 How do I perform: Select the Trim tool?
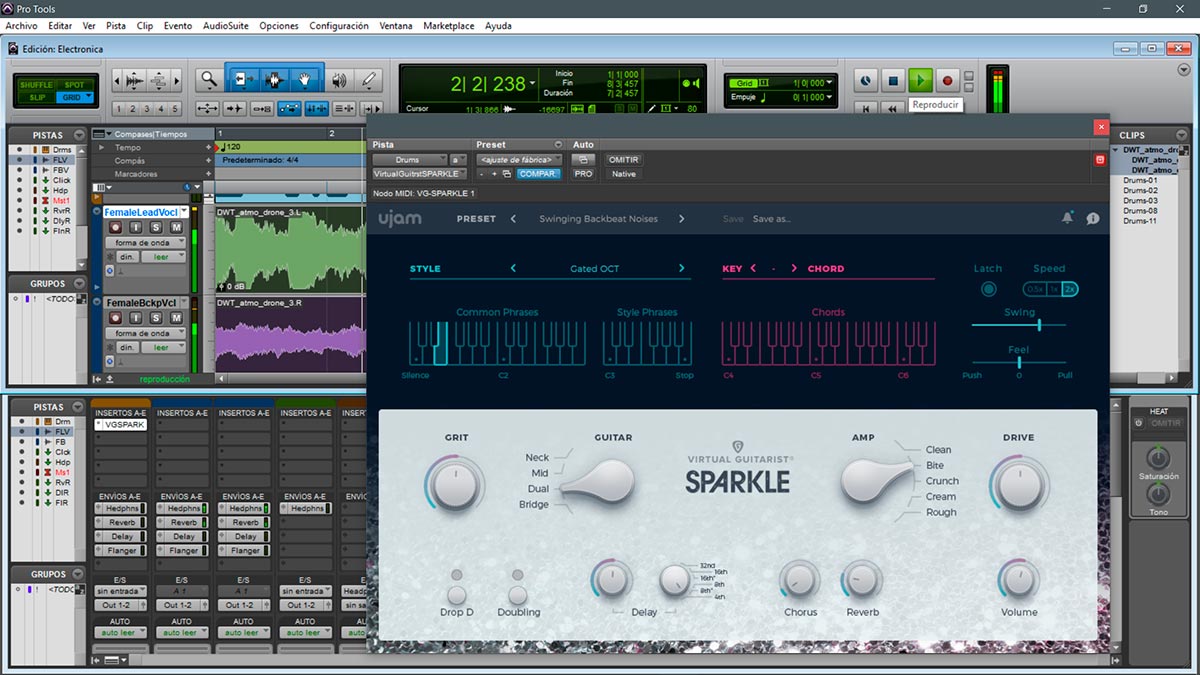point(243,80)
